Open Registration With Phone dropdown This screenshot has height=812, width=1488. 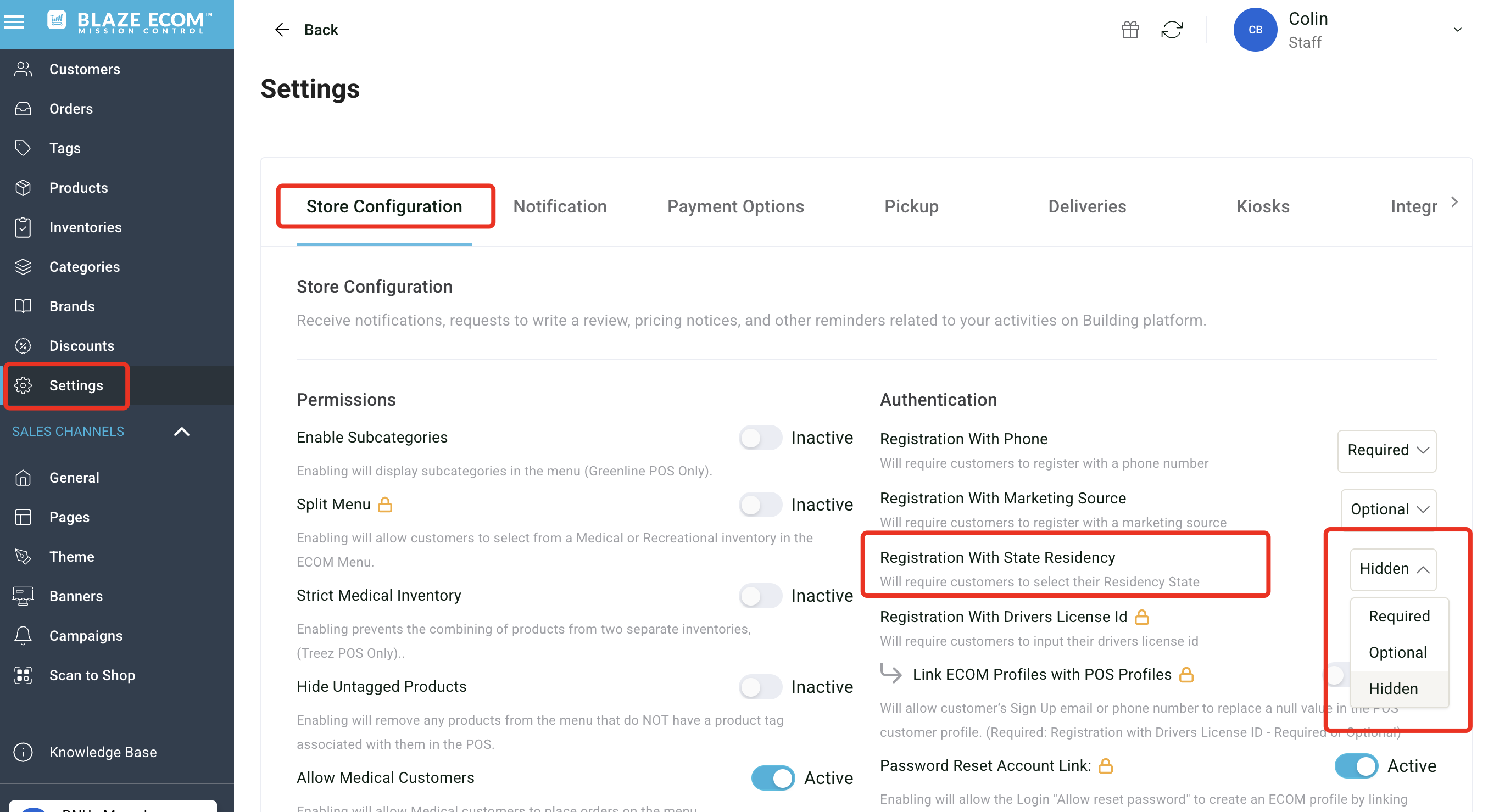pyautogui.click(x=1386, y=450)
